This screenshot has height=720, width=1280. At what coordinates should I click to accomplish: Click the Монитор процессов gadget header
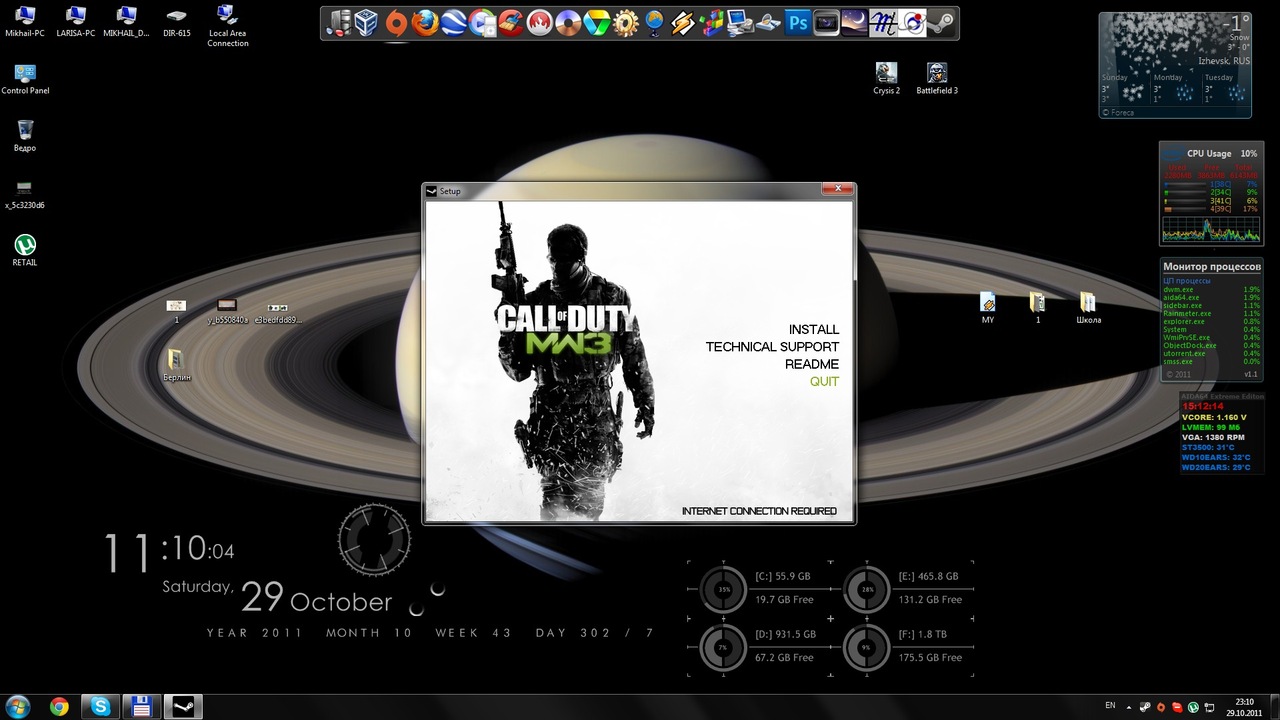click(1211, 267)
